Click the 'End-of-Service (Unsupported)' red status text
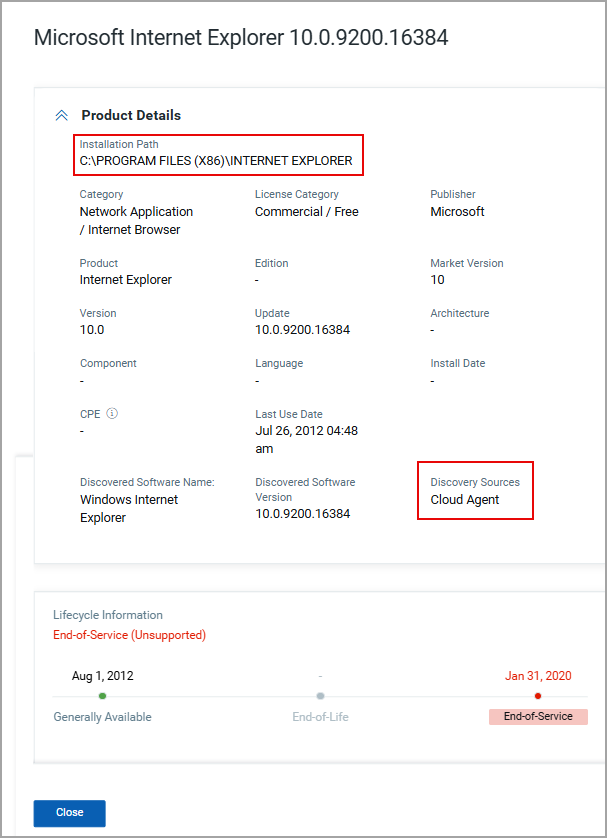The width and height of the screenshot is (607, 838). (x=129, y=635)
